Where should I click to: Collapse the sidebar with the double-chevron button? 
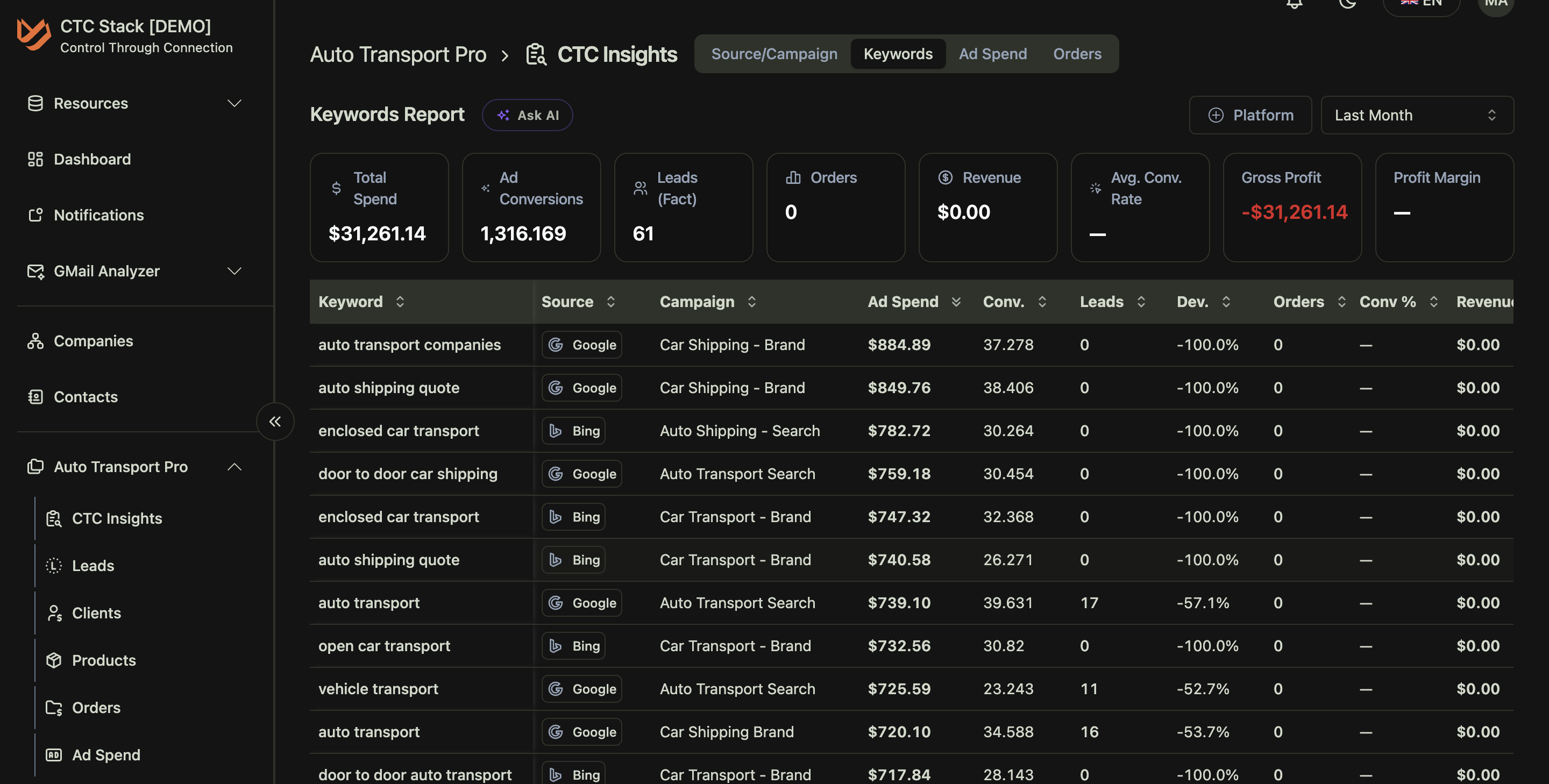(x=275, y=422)
